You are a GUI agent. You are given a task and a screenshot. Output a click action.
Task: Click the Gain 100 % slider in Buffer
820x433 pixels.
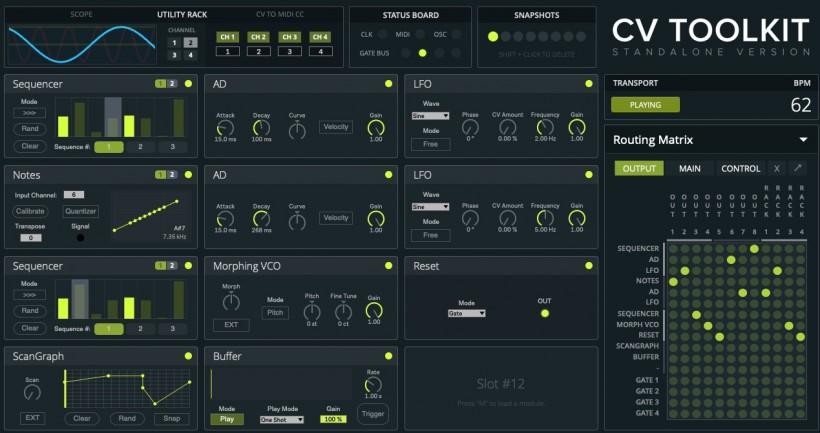click(333, 419)
